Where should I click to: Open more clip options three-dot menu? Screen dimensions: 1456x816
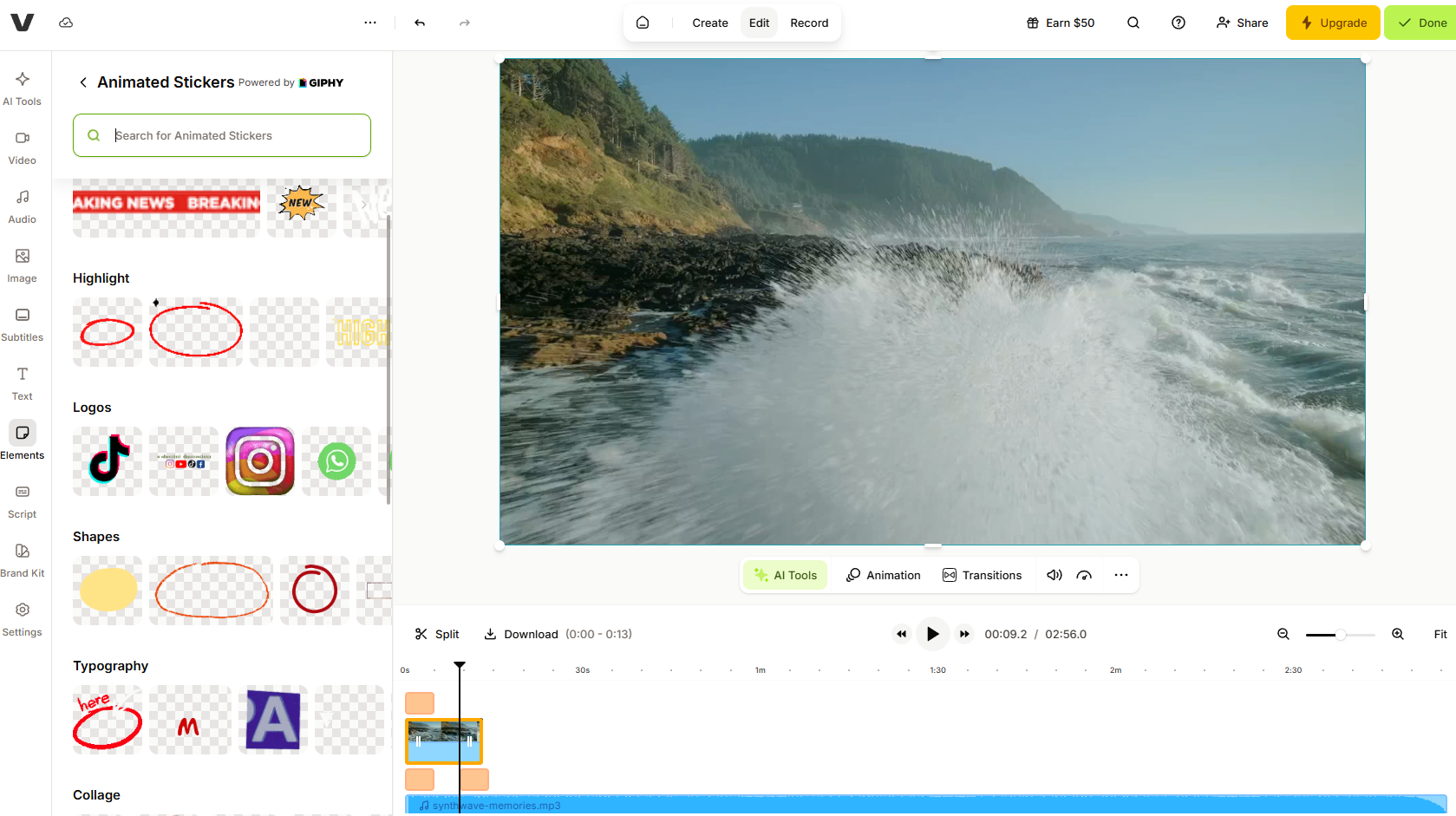point(1121,575)
